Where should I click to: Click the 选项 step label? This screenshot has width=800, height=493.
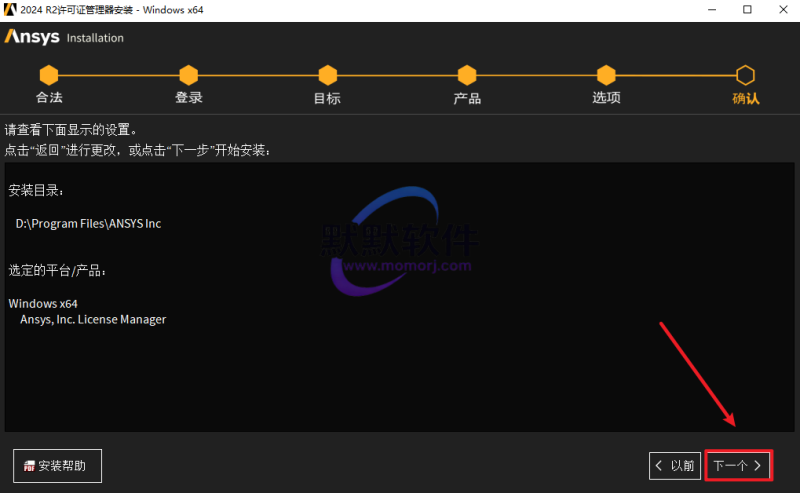(606, 98)
